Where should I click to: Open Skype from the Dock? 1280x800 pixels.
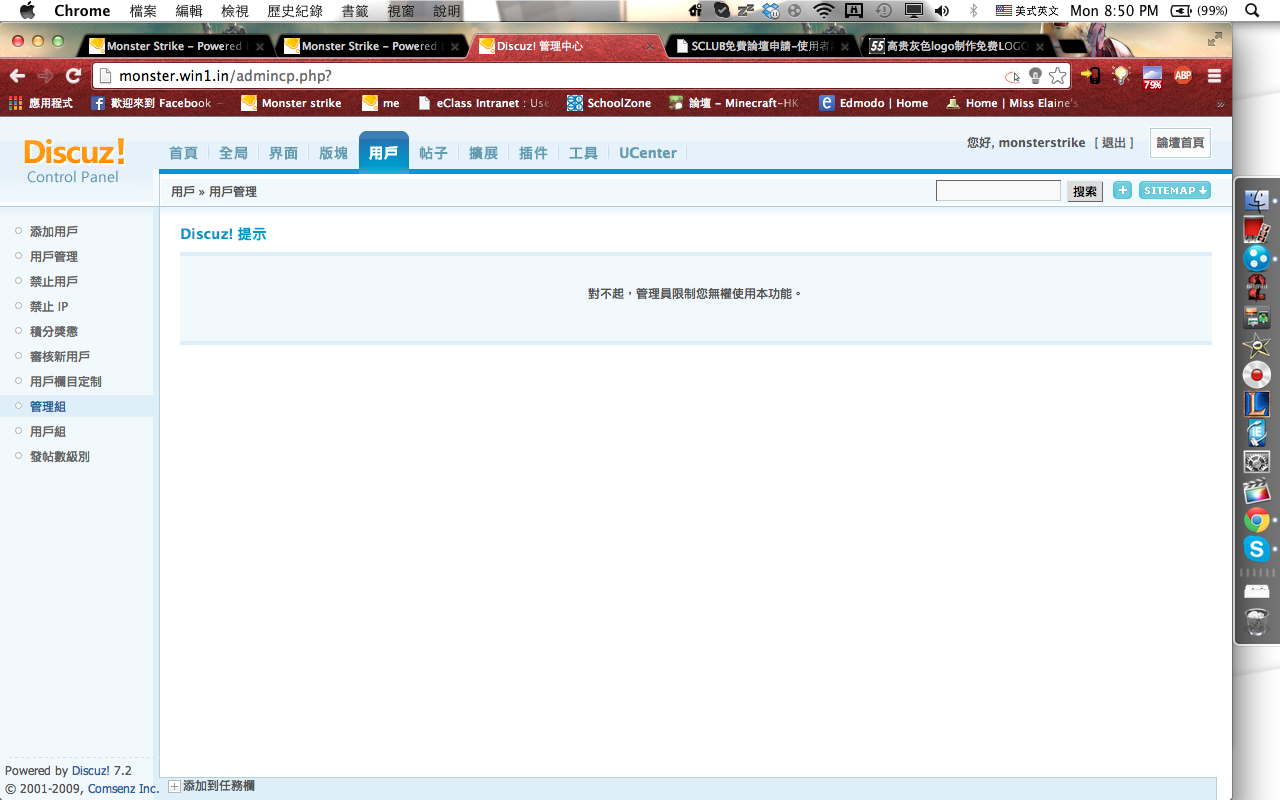[1257, 549]
